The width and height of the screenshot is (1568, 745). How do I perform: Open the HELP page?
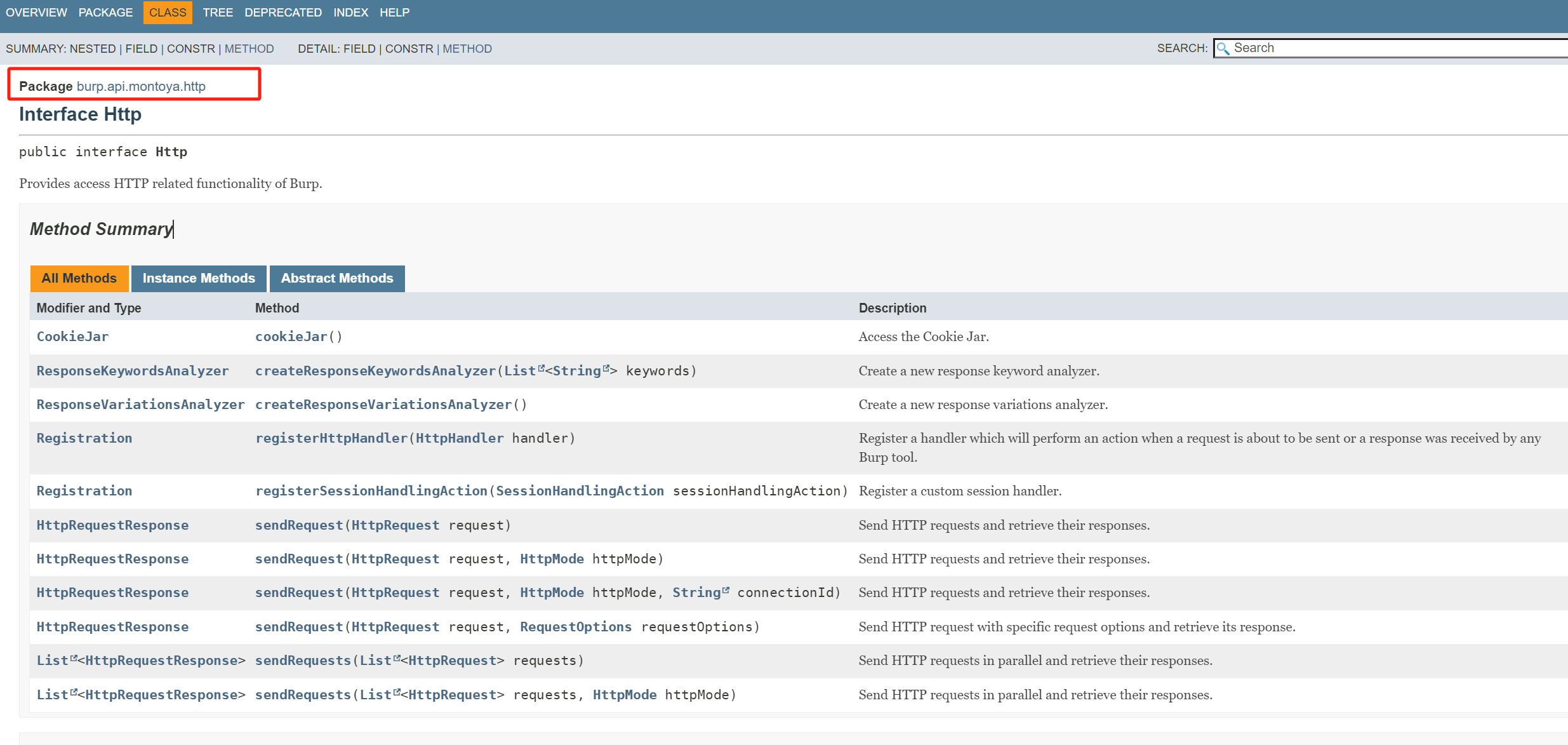[394, 13]
